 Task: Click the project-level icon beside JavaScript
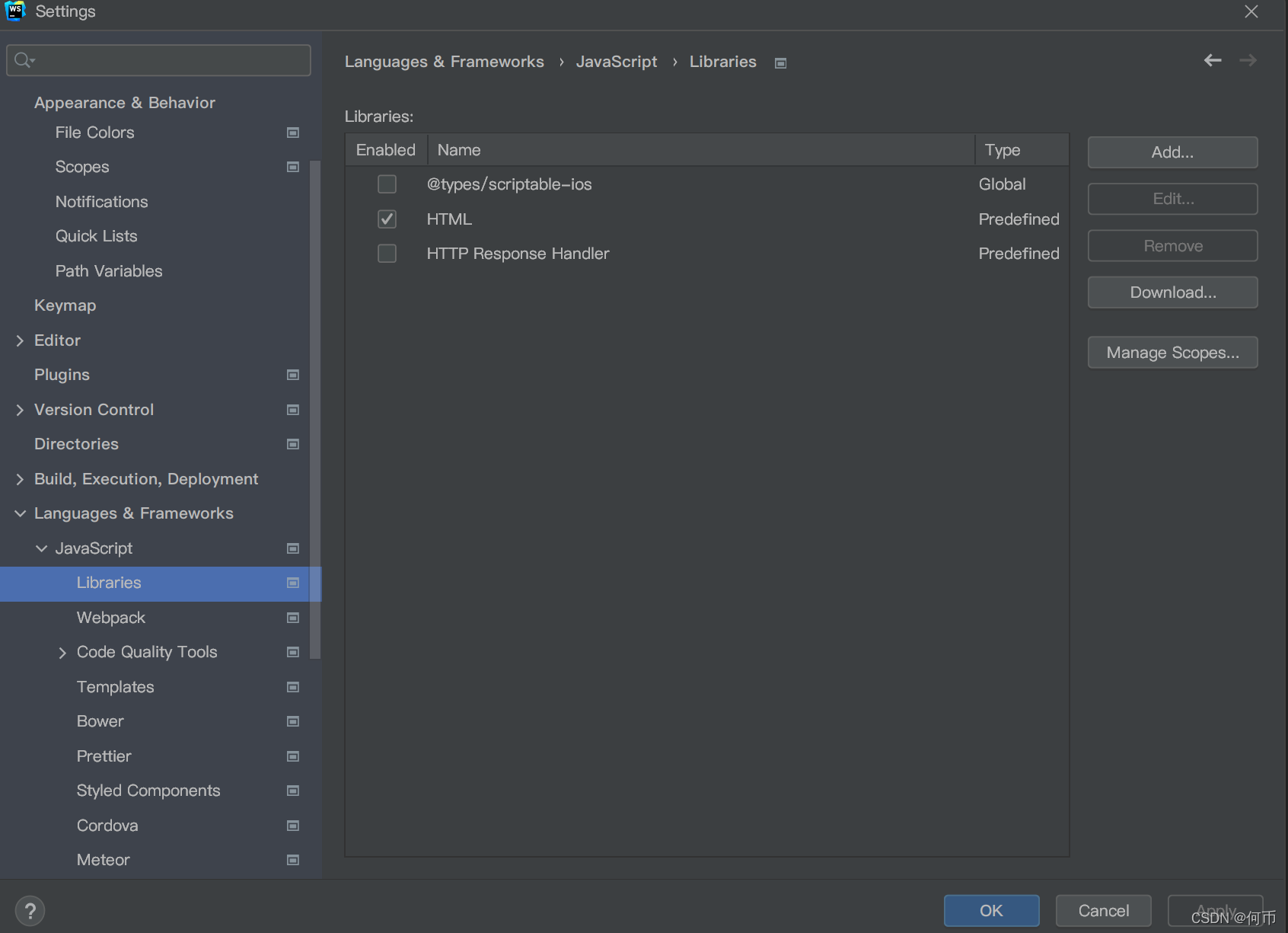[292, 548]
